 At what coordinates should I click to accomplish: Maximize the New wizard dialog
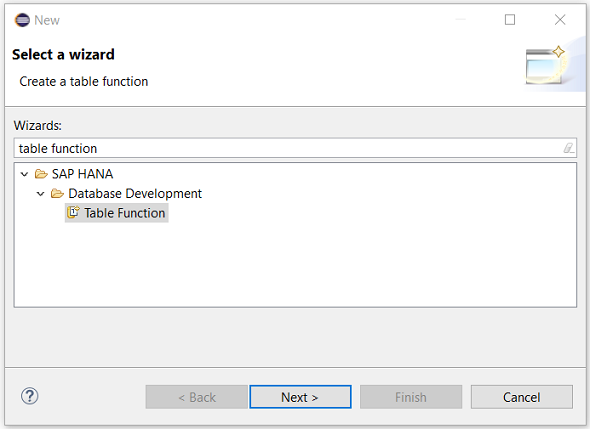[x=510, y=20]
